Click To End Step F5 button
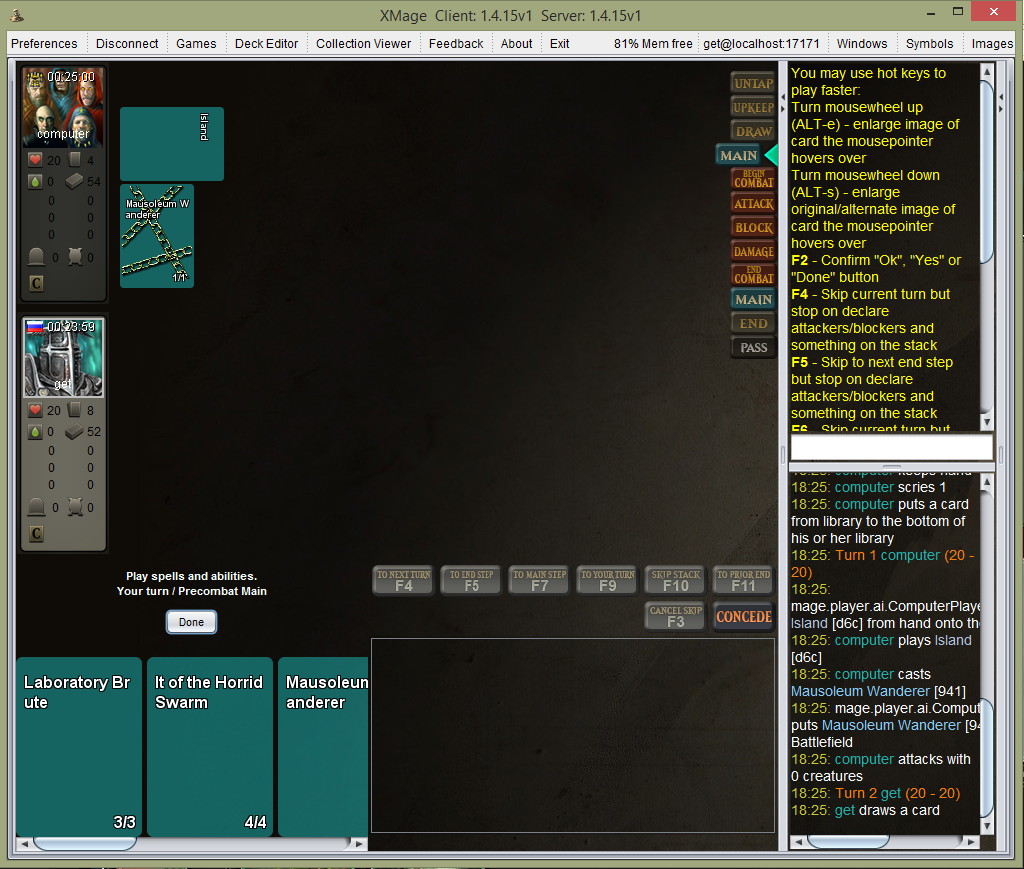 [x=472, y=580]
